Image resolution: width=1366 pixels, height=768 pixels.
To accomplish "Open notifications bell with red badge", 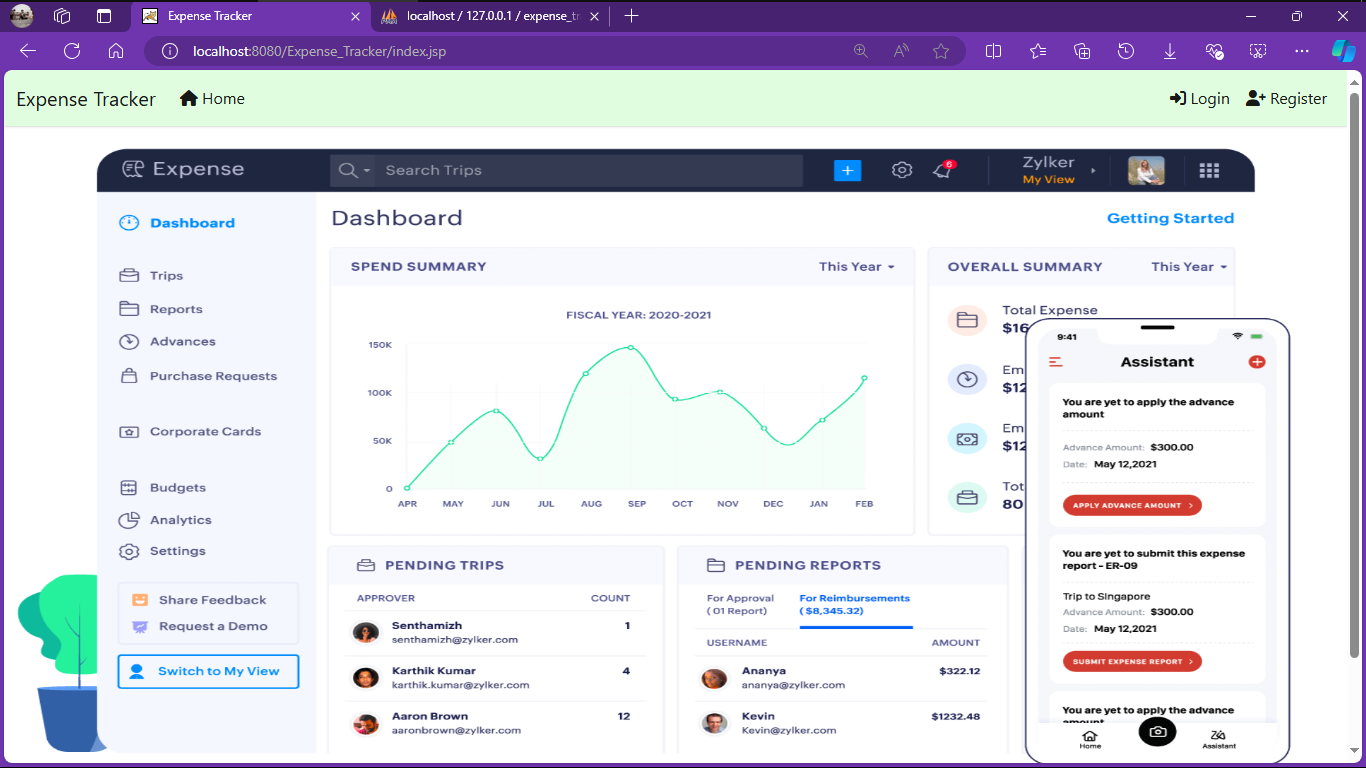I will pos(943,170).
